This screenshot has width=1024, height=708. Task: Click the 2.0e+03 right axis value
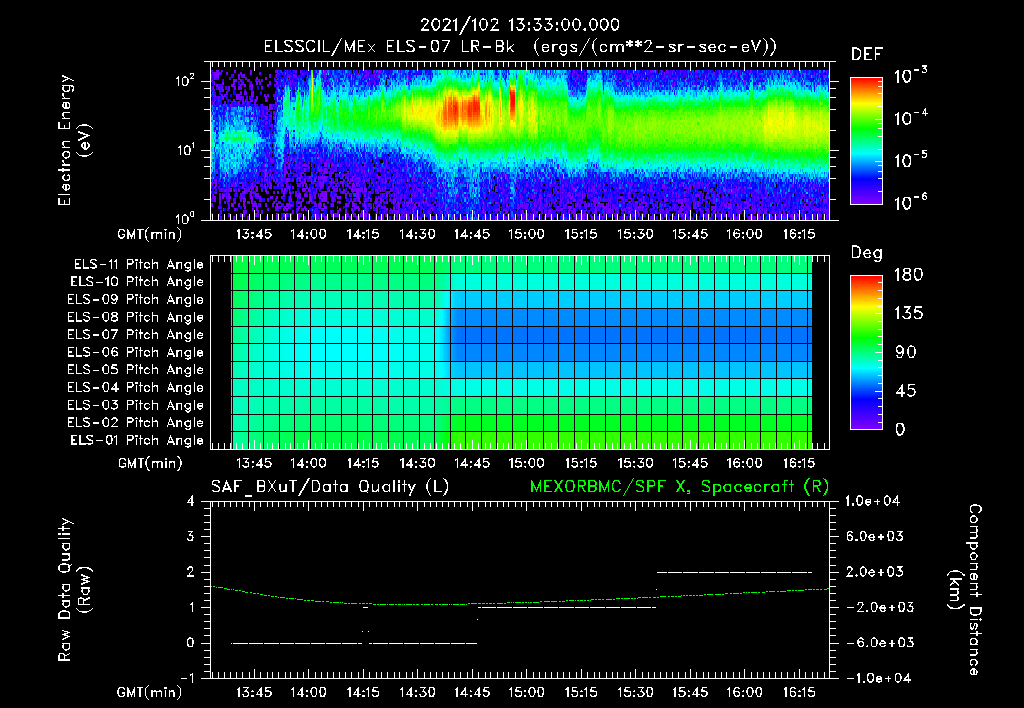point(874,571)
